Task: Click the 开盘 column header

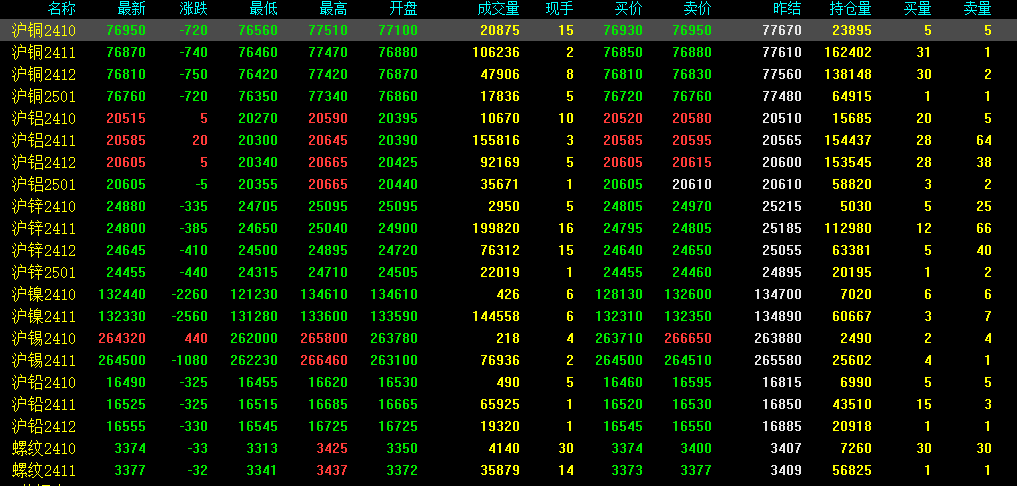Action: tap(403, 8)
